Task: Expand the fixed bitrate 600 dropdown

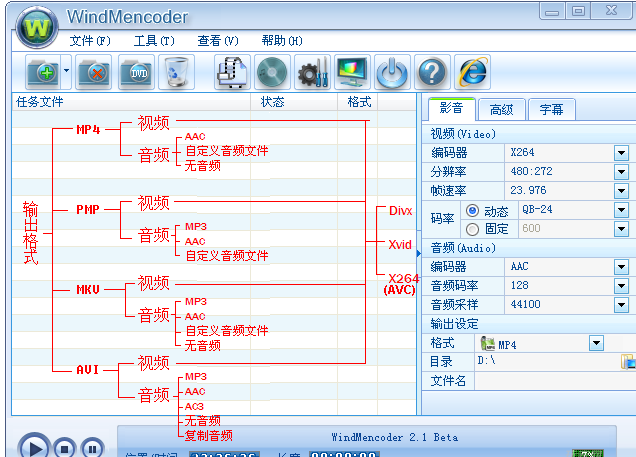Action: (x=621, y=229)
